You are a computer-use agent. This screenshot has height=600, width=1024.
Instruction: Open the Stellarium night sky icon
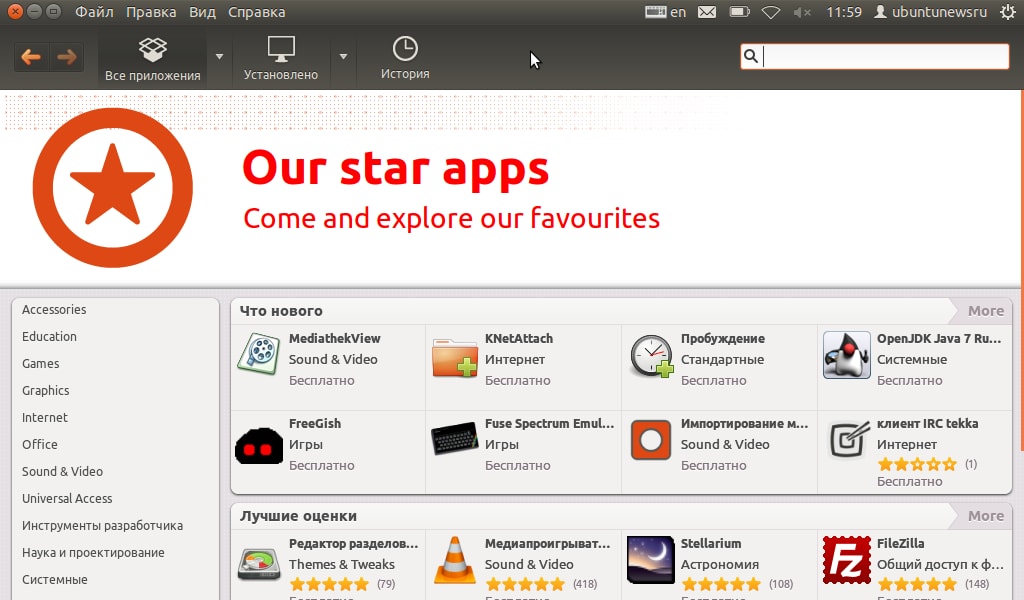click(x=650, y=560)
